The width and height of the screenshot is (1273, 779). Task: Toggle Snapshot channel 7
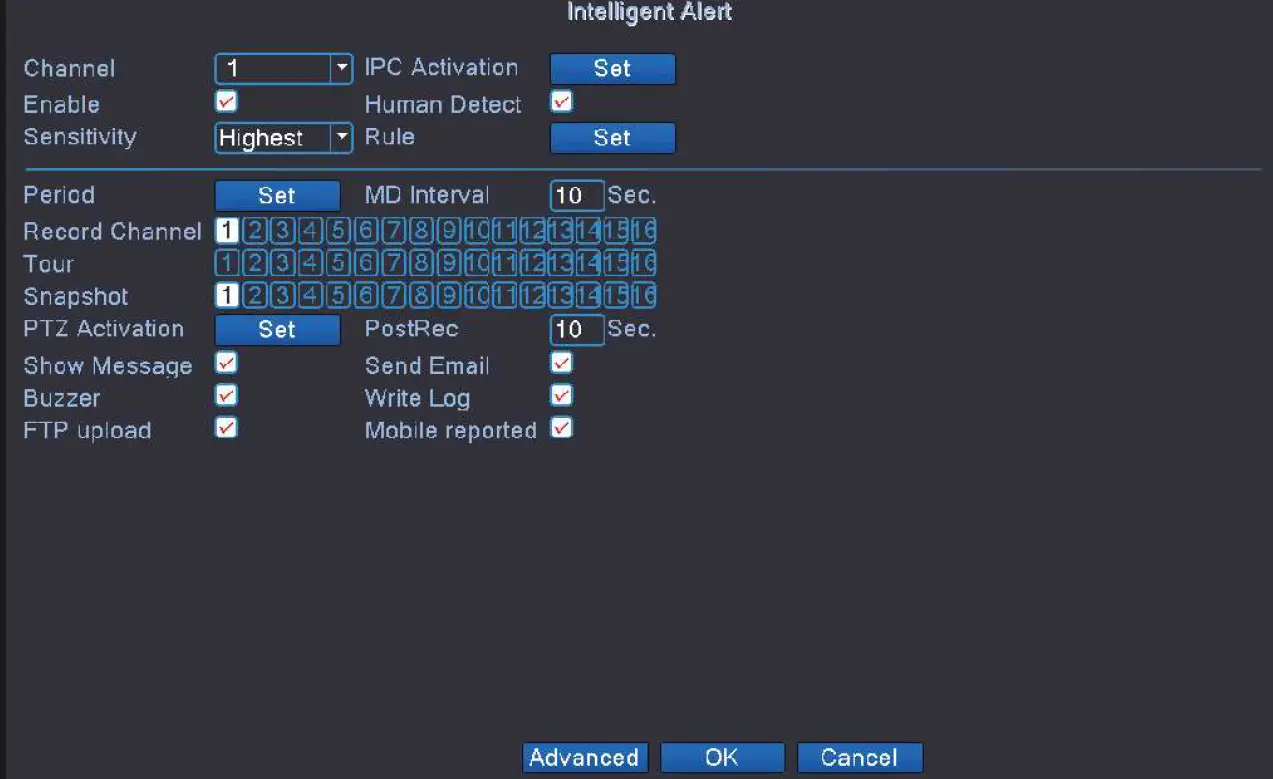pos(394,296)
